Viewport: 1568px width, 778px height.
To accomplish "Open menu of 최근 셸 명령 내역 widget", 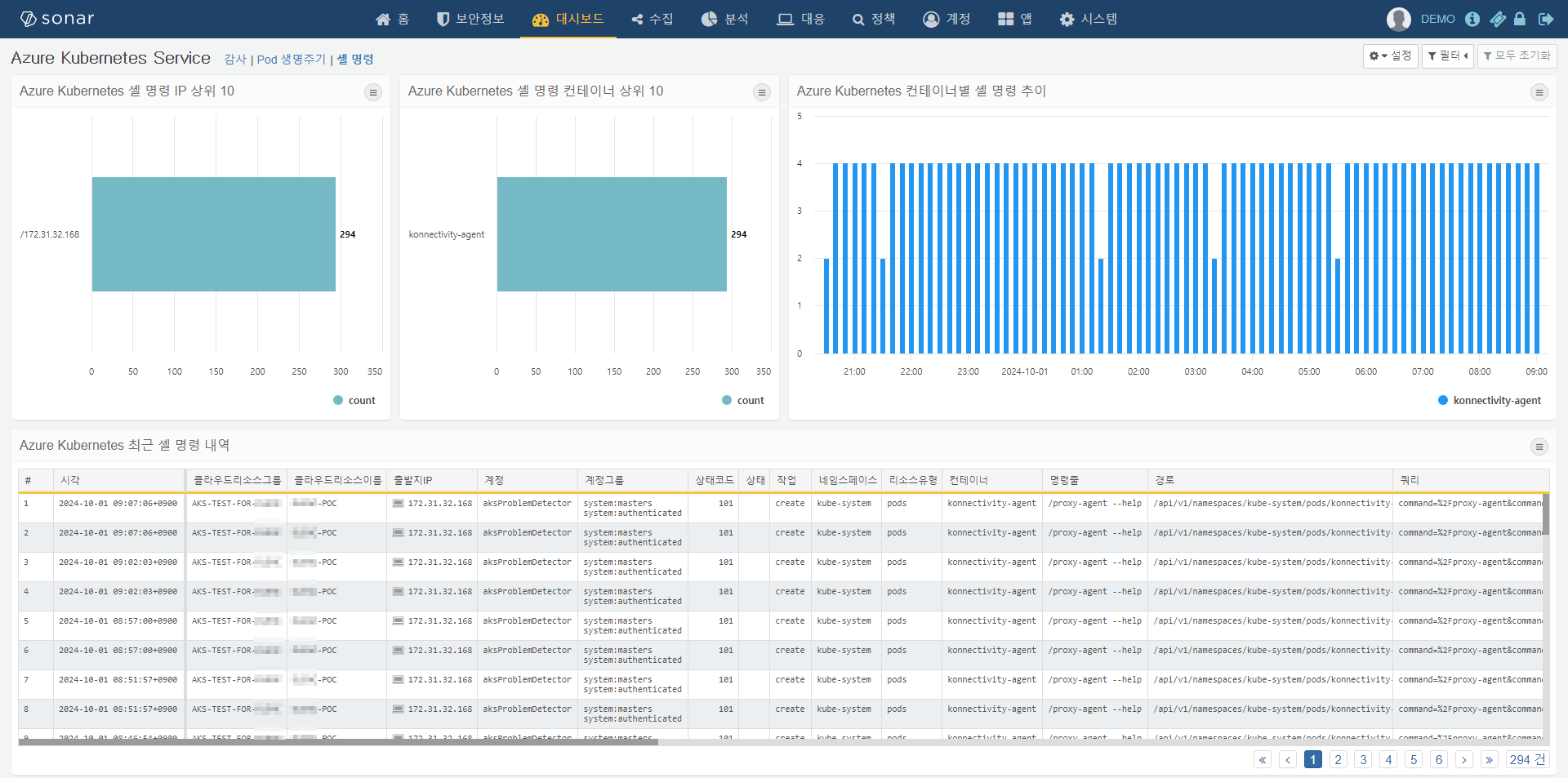I will tap(1539, 447).
